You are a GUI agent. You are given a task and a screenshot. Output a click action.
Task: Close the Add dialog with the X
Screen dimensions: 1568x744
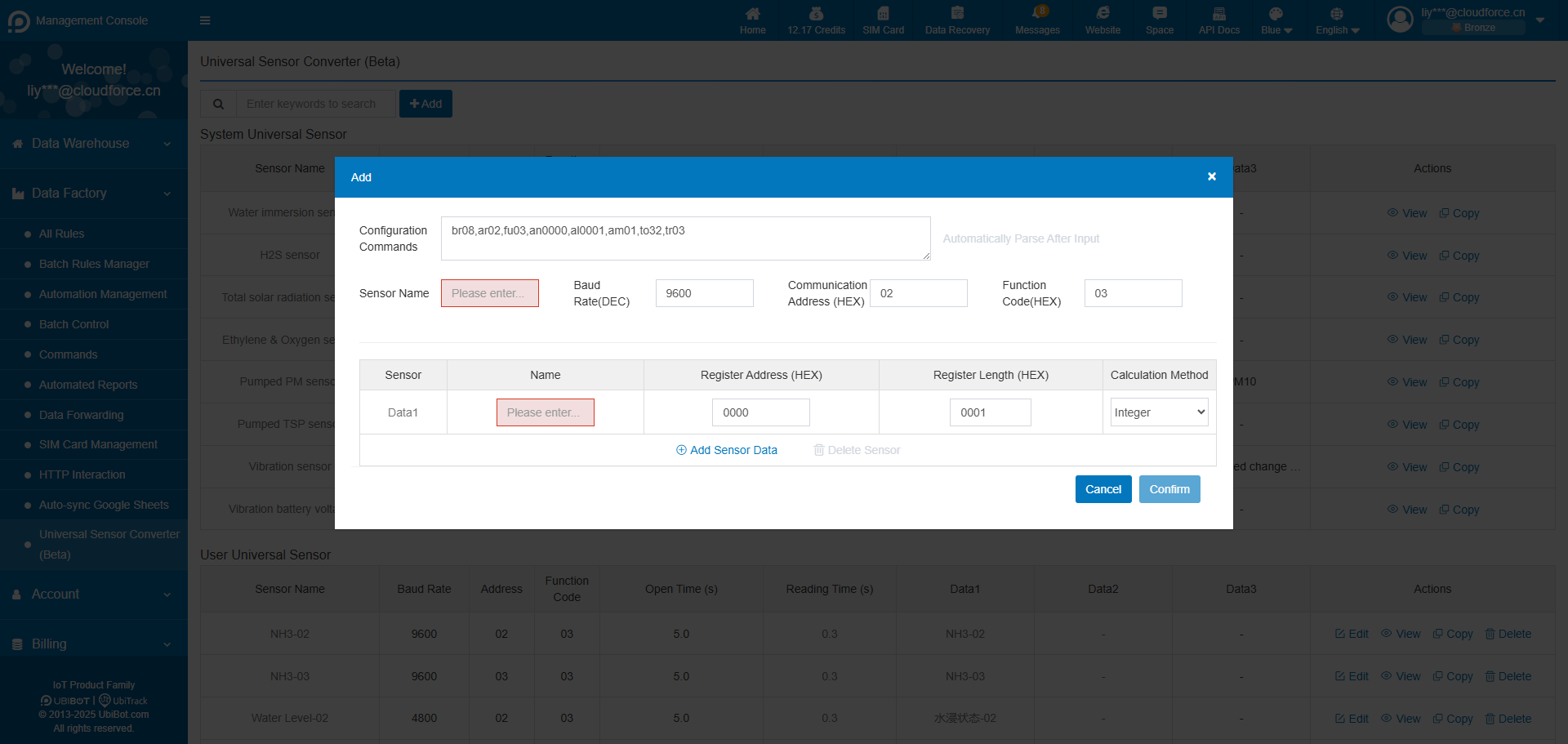pyautogui.click(x=1212, y=176)
